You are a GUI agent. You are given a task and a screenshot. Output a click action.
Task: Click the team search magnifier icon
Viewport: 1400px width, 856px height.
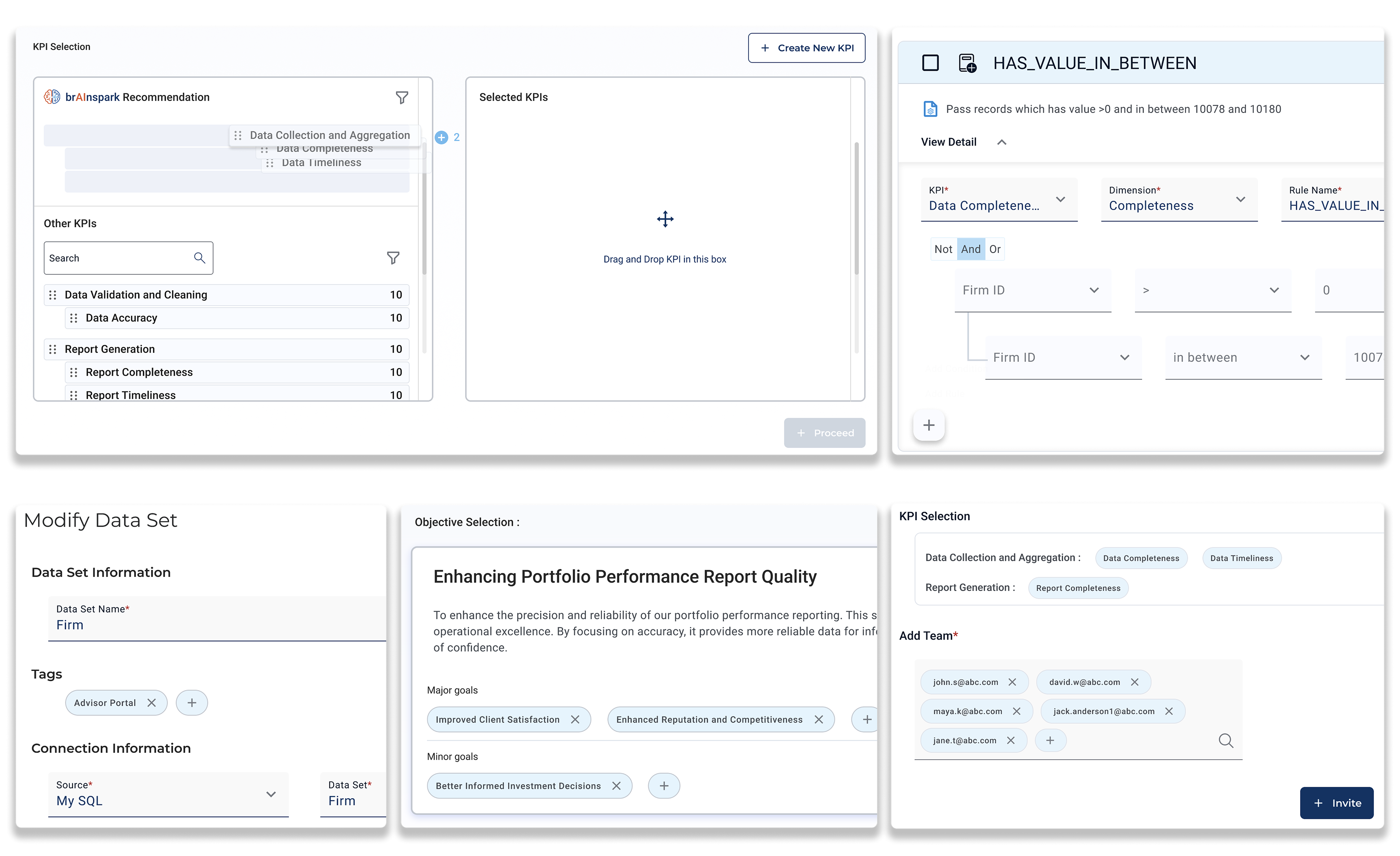[x=1226, y=741]
